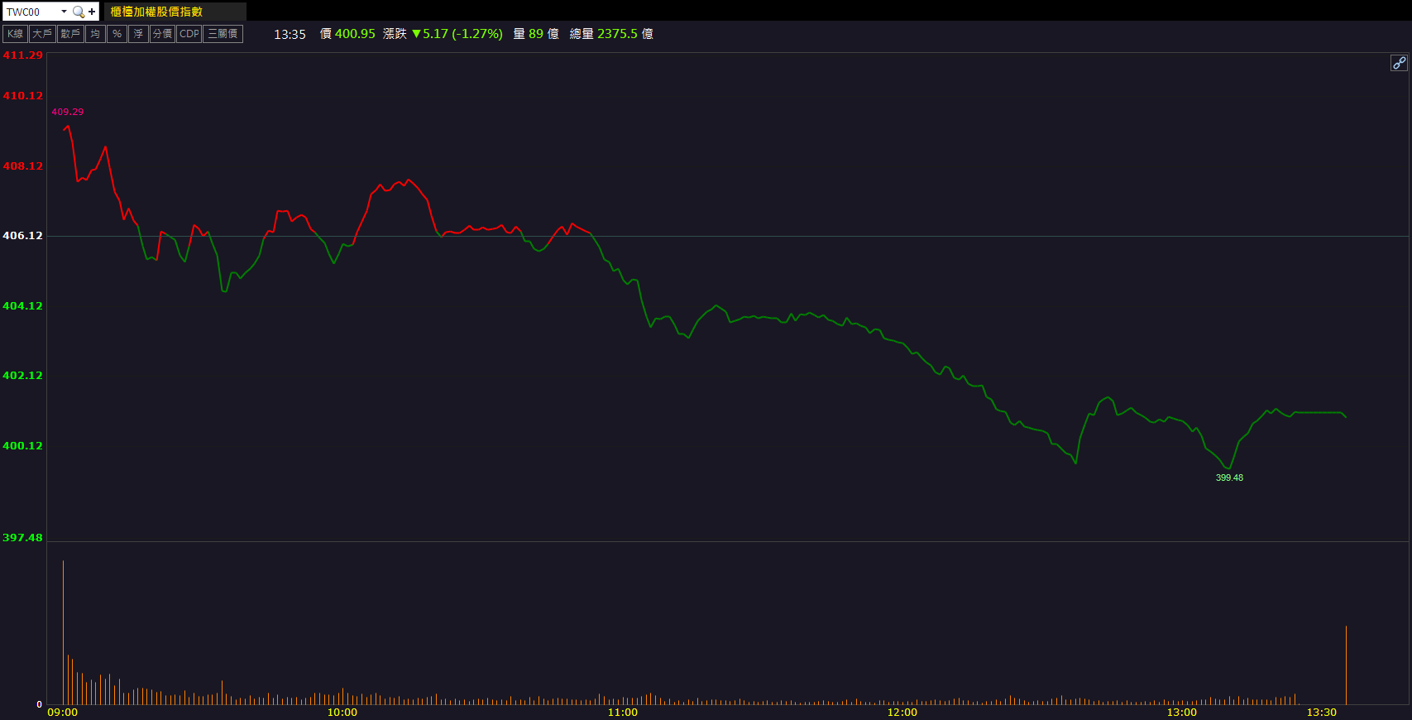This screenshot has width=1412, height=720.
Task: Click the 10:00 time axis label
Action: pyautogui.click(x=342, y=712)
